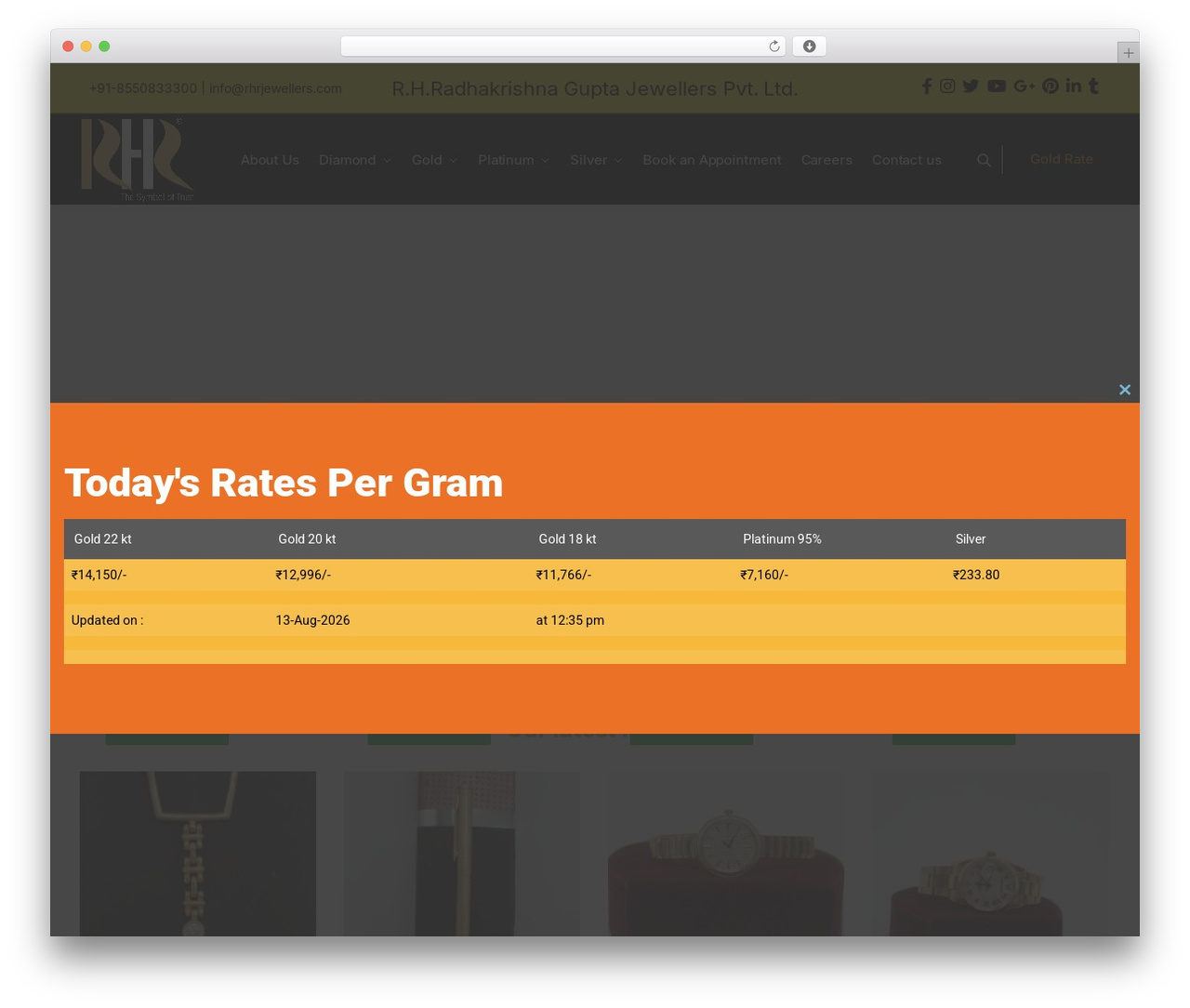Open the Google Plus social icon

pyautogui.click(x=1025, y=86)
